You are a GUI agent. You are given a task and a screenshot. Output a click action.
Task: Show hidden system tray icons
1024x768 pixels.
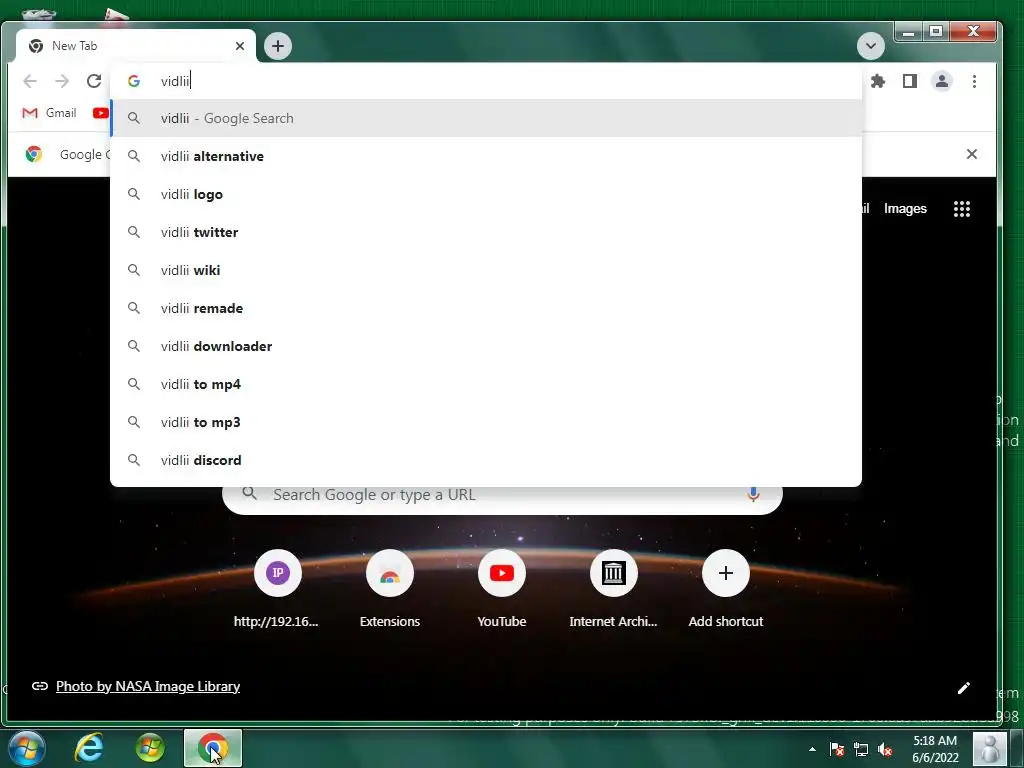point(812,749)
